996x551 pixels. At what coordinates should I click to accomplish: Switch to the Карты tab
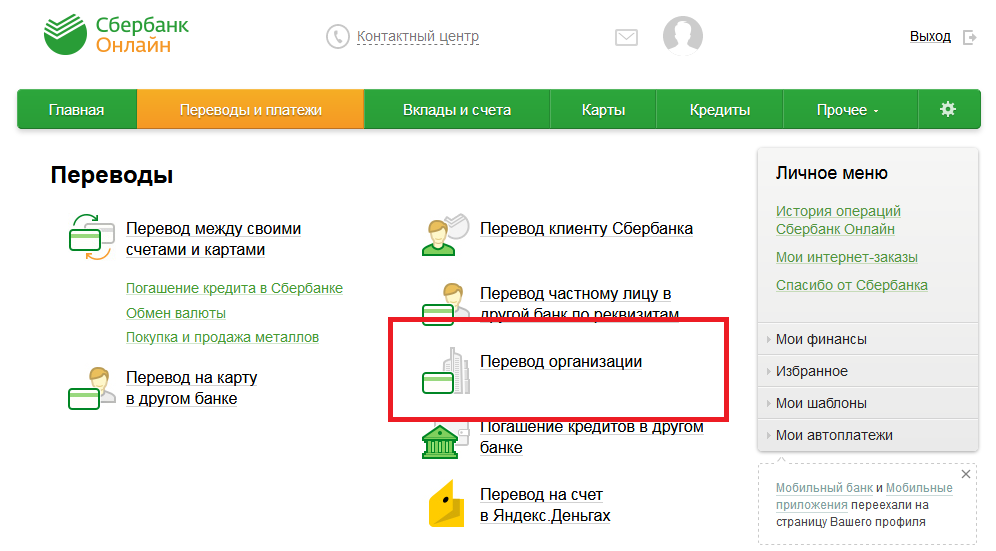point(603,109)
